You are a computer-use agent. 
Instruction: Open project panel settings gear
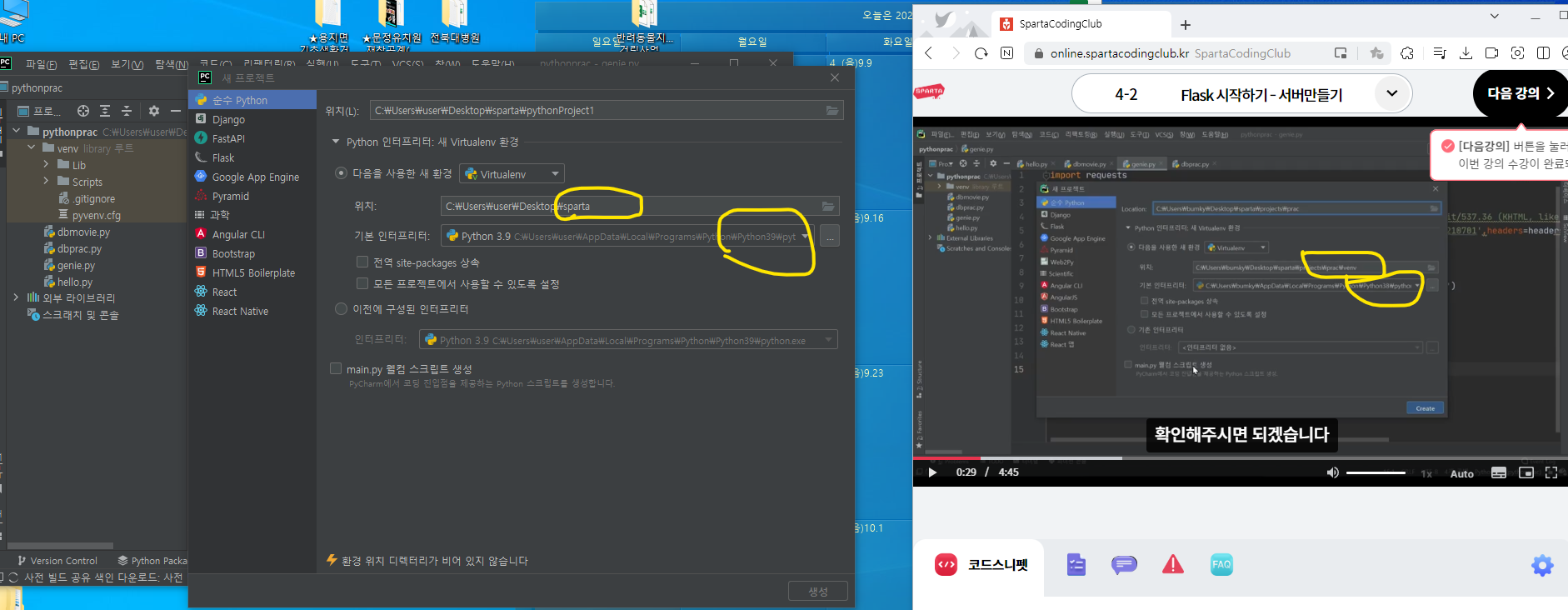pyautogui.click(x=154, y=111)
